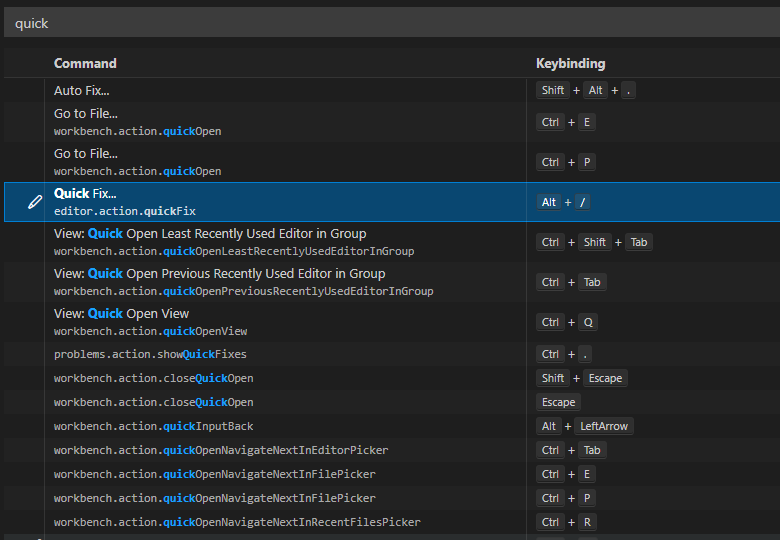The height and width of the screenshot is (540, 780).
Task: Select the Go to File... row bound to Ctrl+P
Action: (138, 162)
